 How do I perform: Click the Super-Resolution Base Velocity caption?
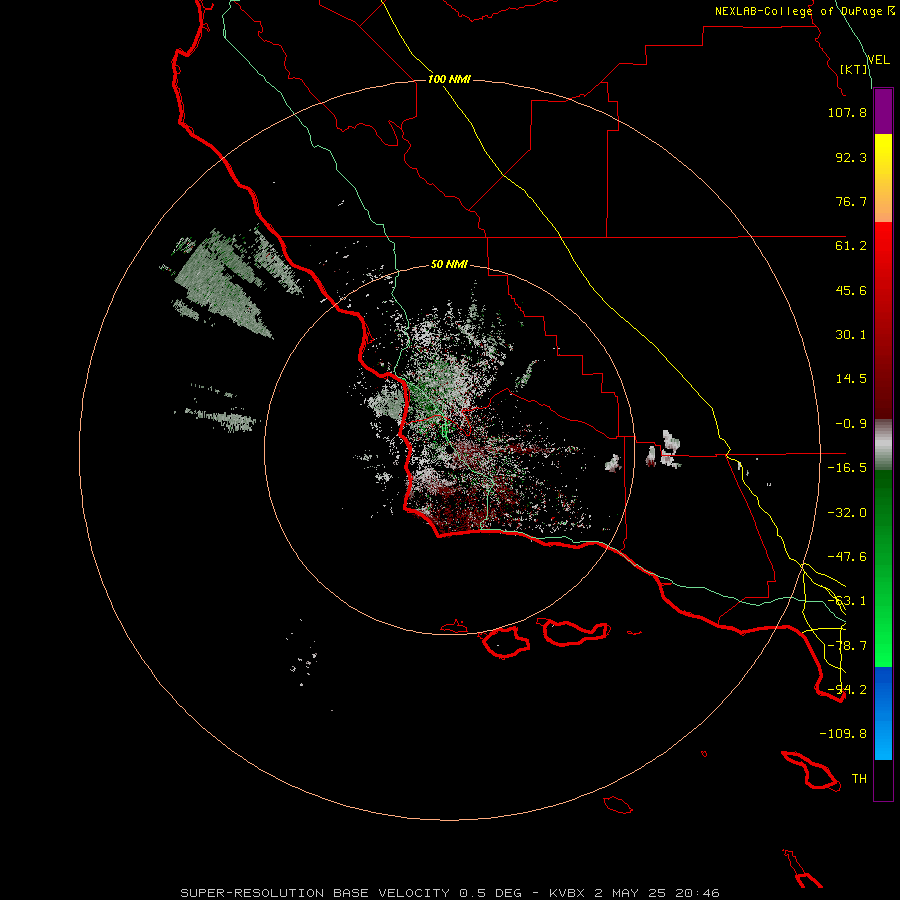pyautogui.click(x=449, y=893)
